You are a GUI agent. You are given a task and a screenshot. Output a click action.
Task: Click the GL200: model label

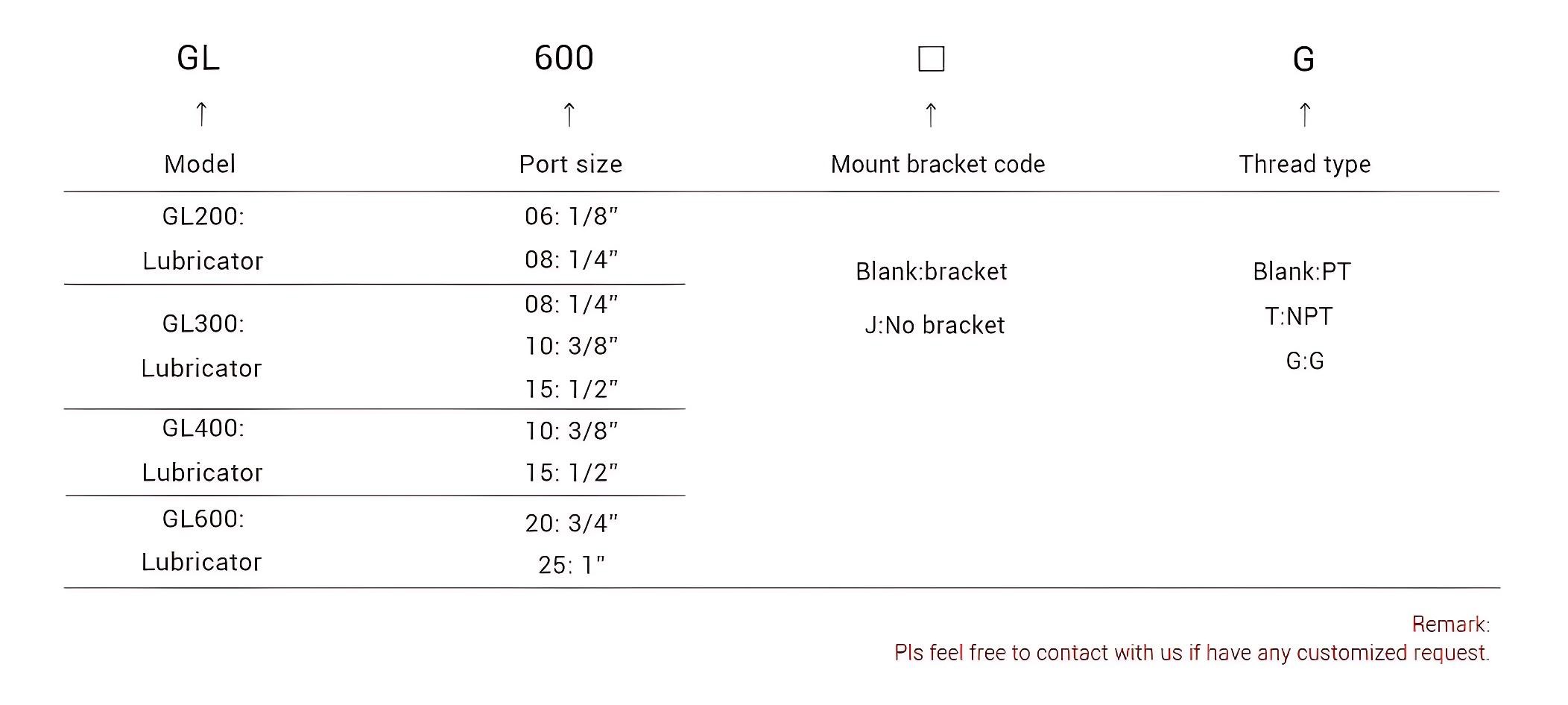pyautogui.click(x=203, y=216)
